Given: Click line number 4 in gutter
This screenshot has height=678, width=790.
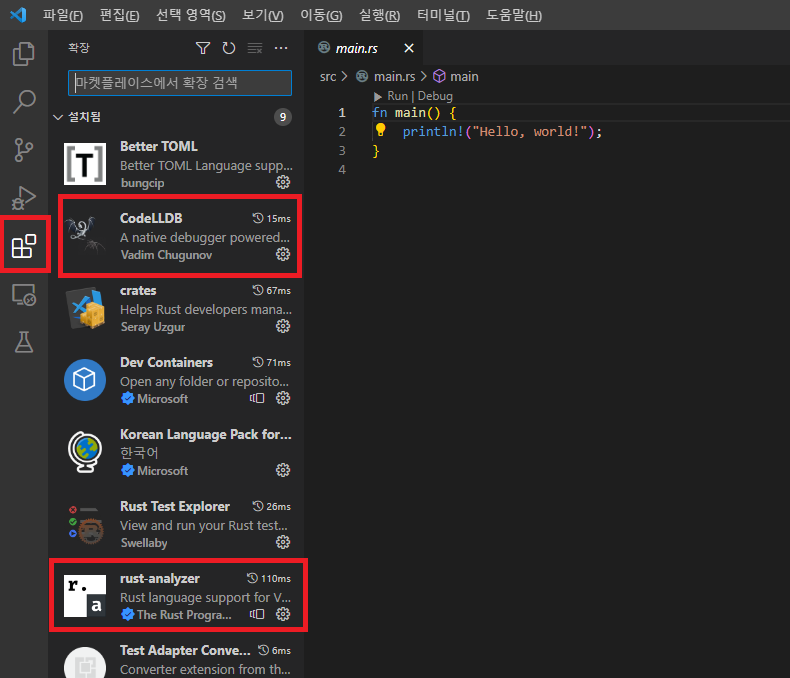Looking at the screenshot, I should (x=342, y=170).
